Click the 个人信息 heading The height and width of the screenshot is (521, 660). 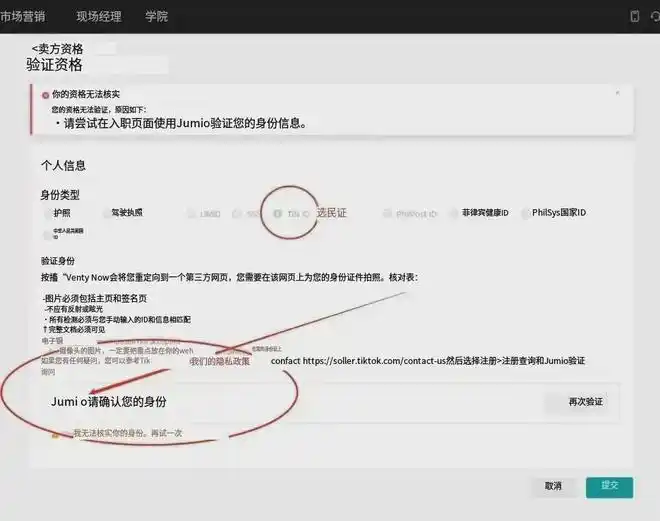64,165
